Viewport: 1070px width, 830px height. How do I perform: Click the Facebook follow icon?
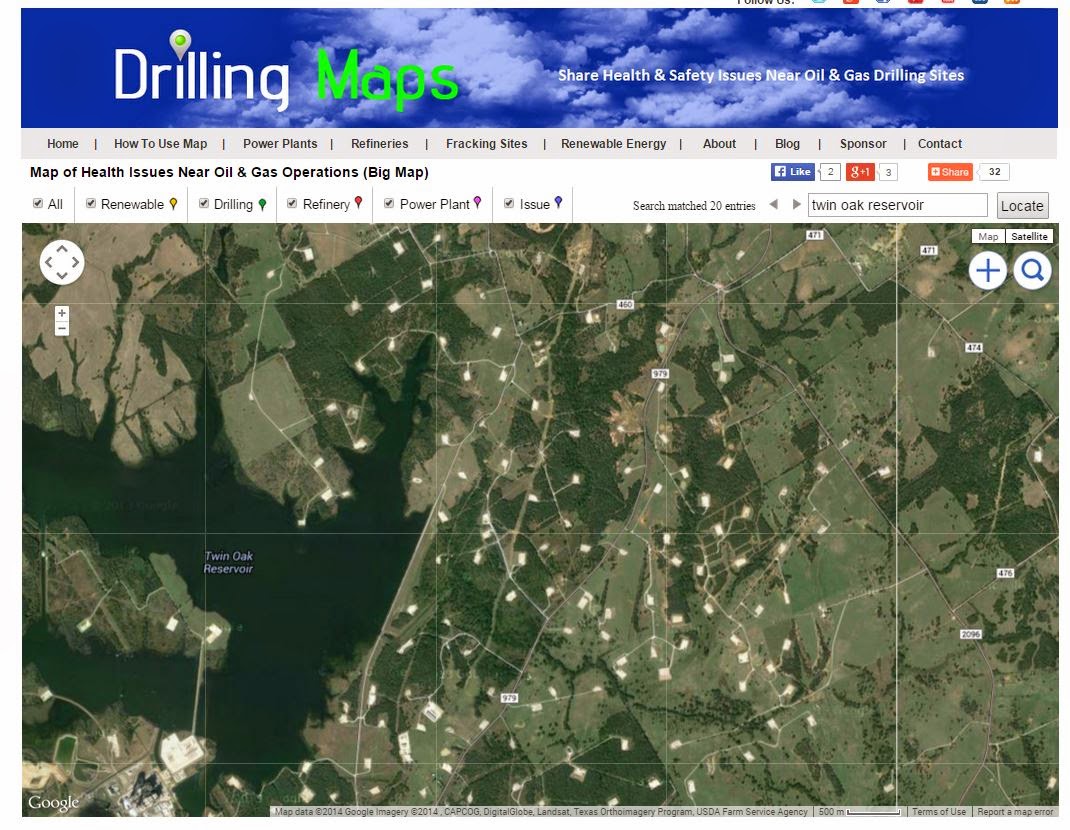click(x=883, y=3)
